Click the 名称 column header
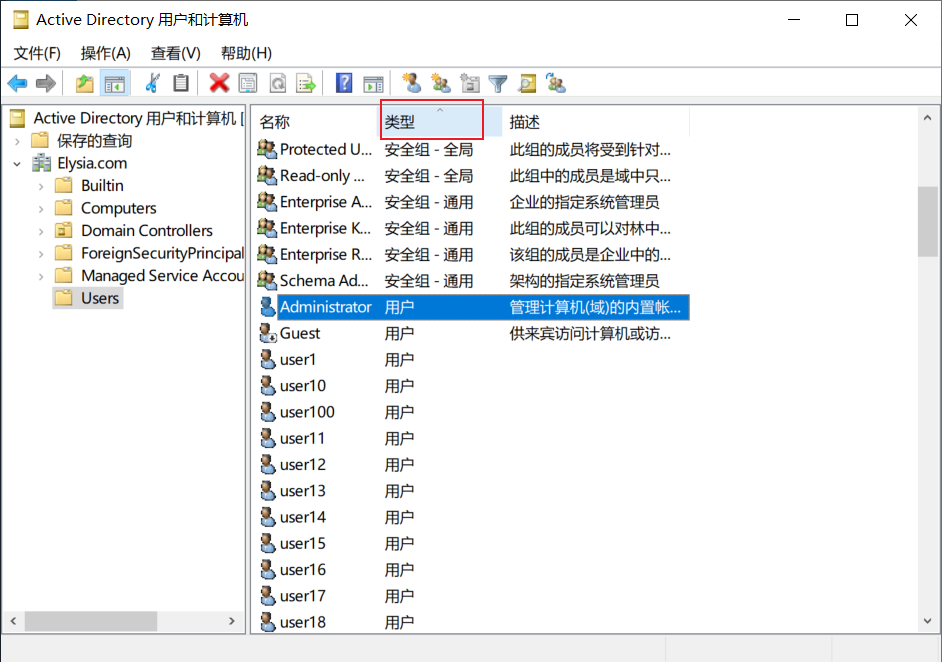The image size is (942, 662). [x=314, y=122]
